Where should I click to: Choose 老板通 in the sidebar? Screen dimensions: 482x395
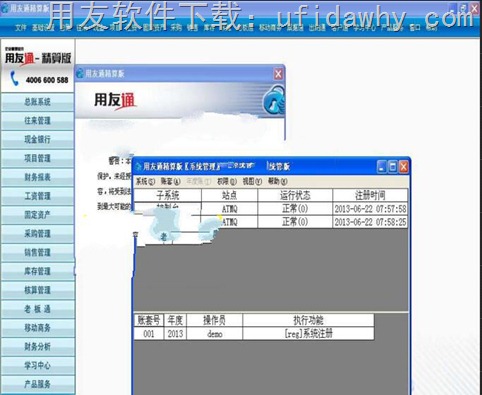click(37, 309)
